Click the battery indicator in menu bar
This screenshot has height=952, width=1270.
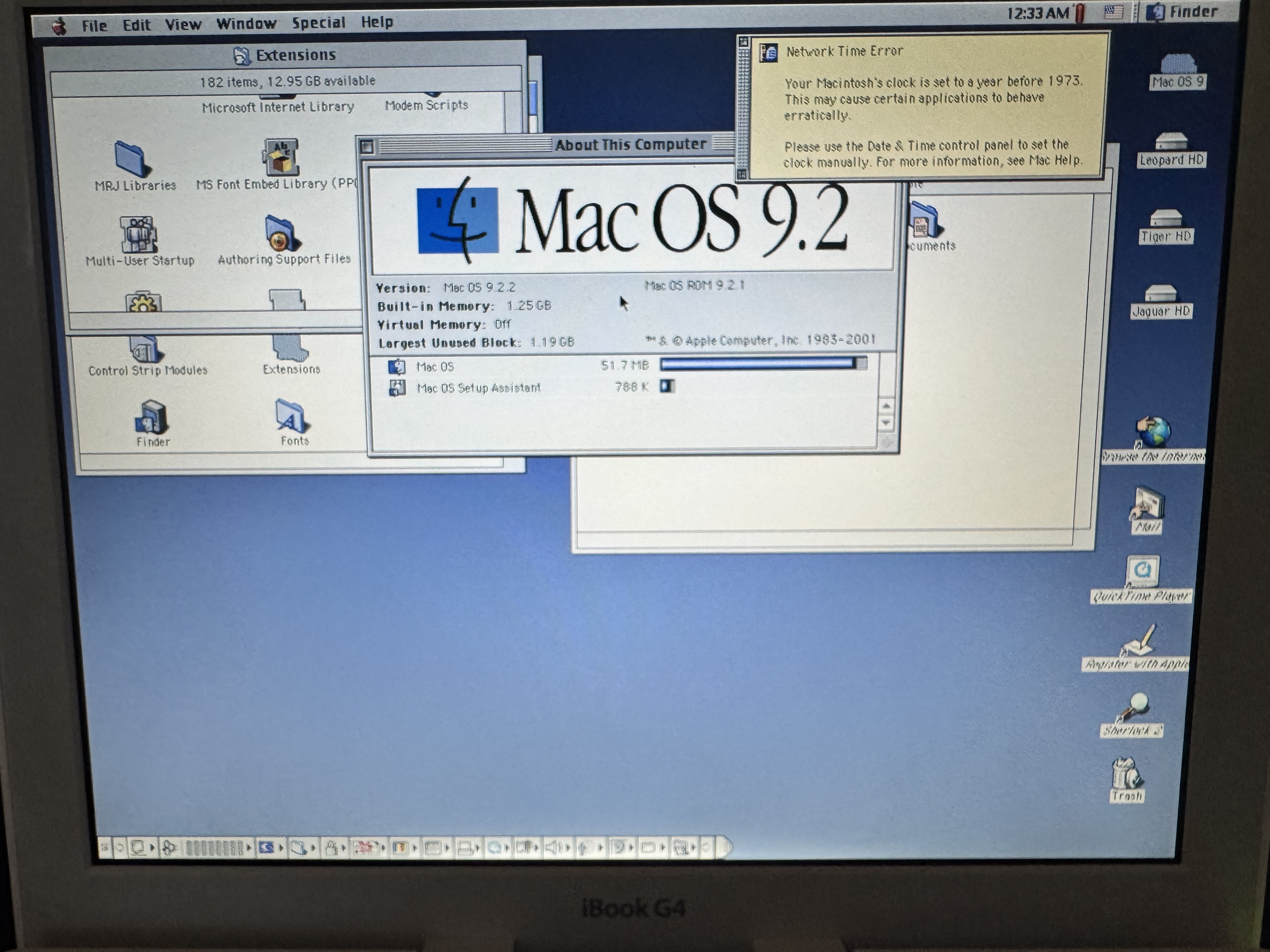[1080, 13]
